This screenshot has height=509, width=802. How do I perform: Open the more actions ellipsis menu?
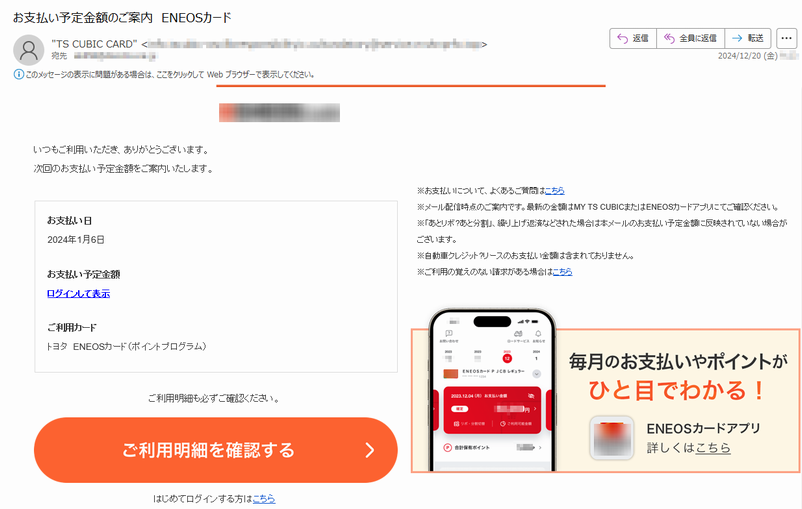click(787, 38)
